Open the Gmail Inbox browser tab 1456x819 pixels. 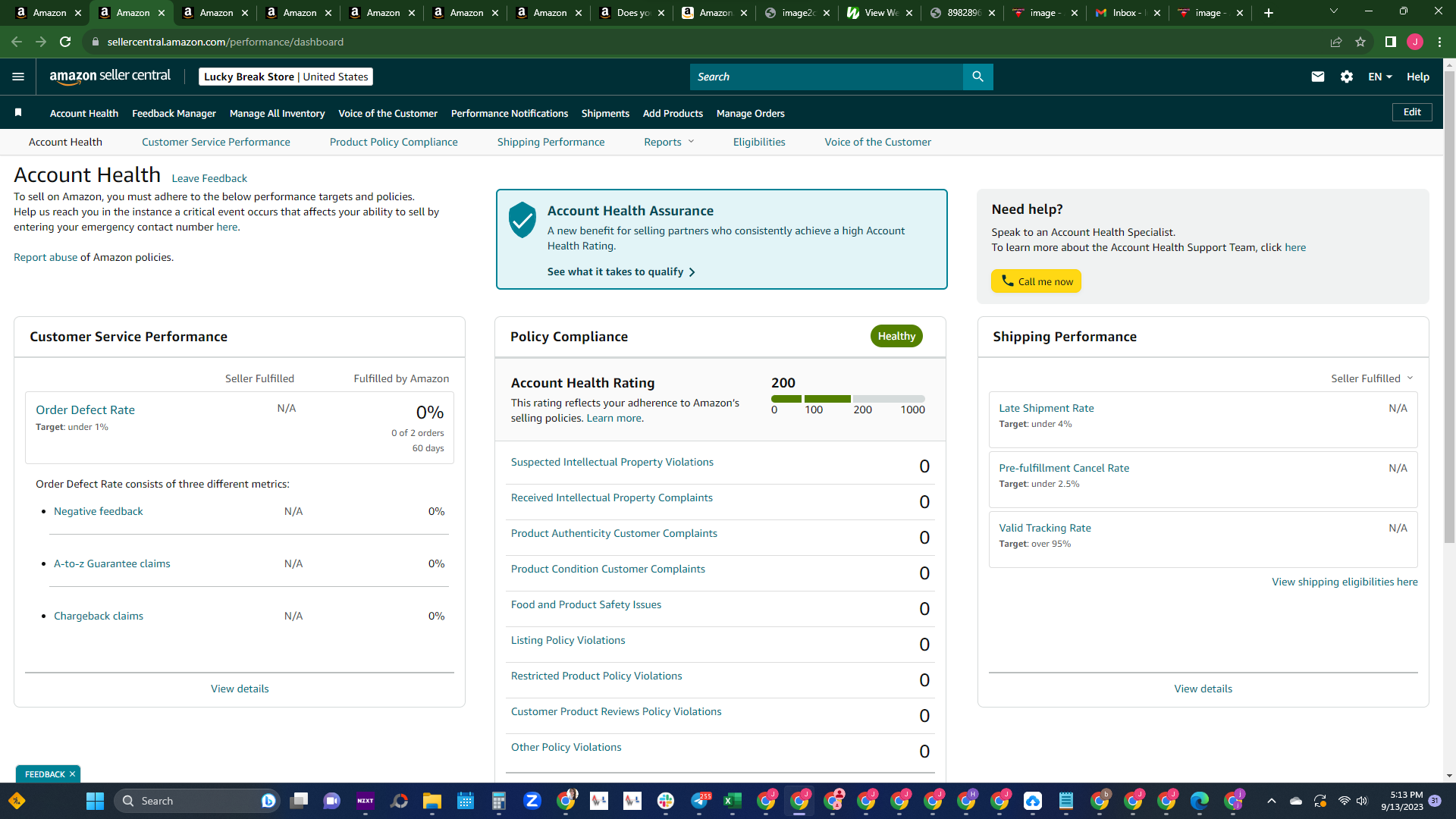click(1128, 13)
